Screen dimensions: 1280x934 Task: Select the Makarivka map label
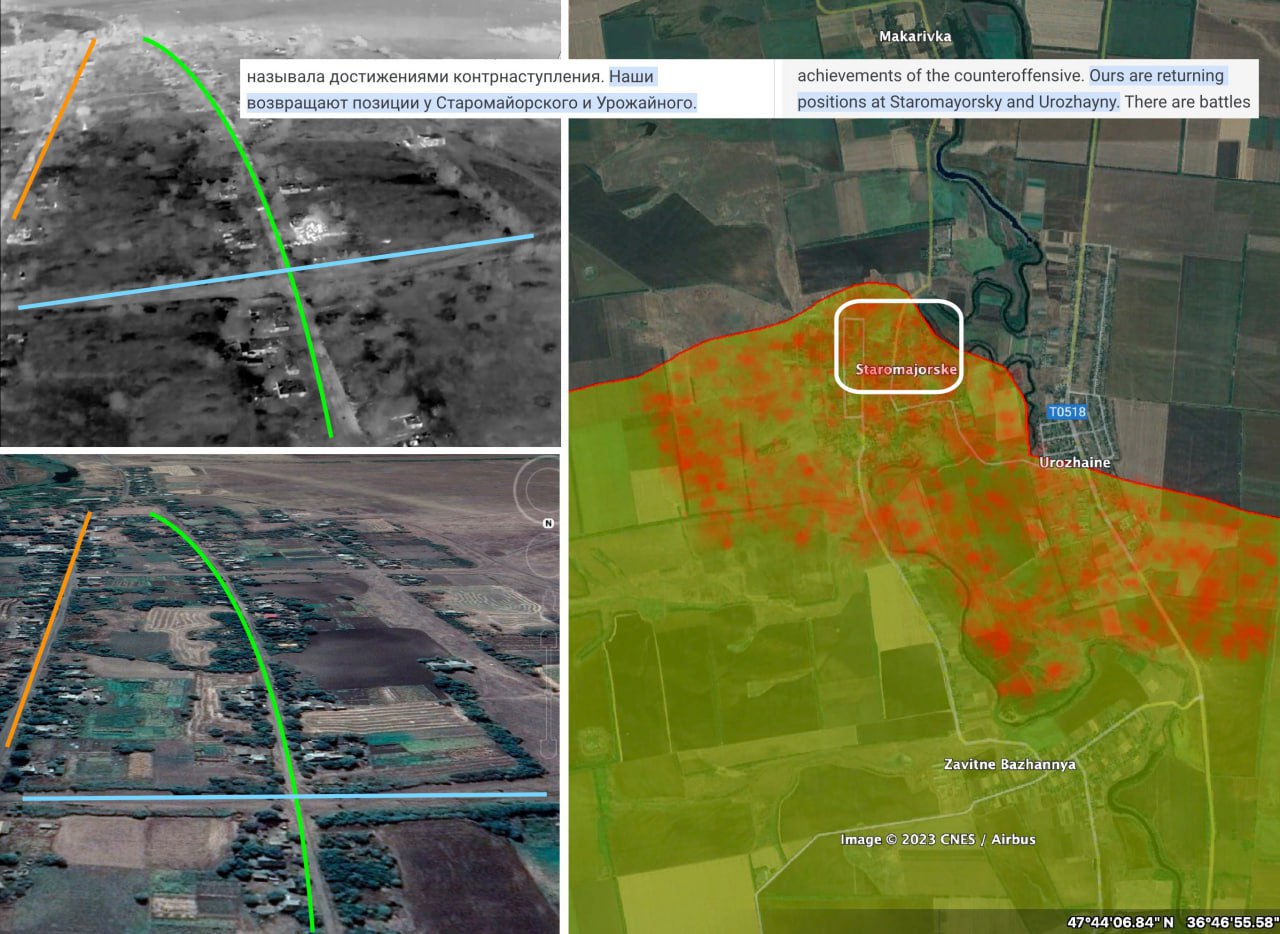[915, 37]
